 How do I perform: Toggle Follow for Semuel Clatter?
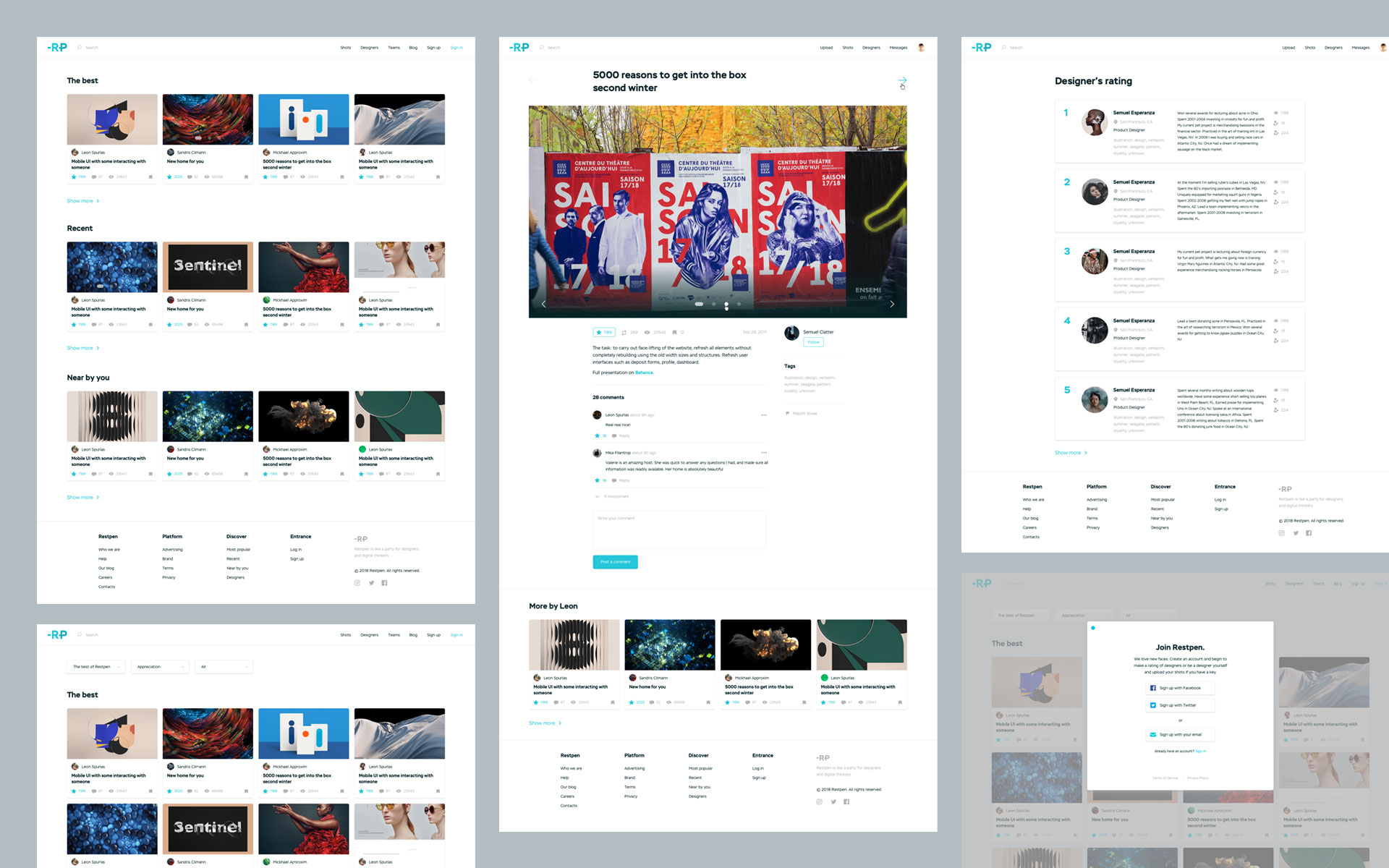coord(813,342)
